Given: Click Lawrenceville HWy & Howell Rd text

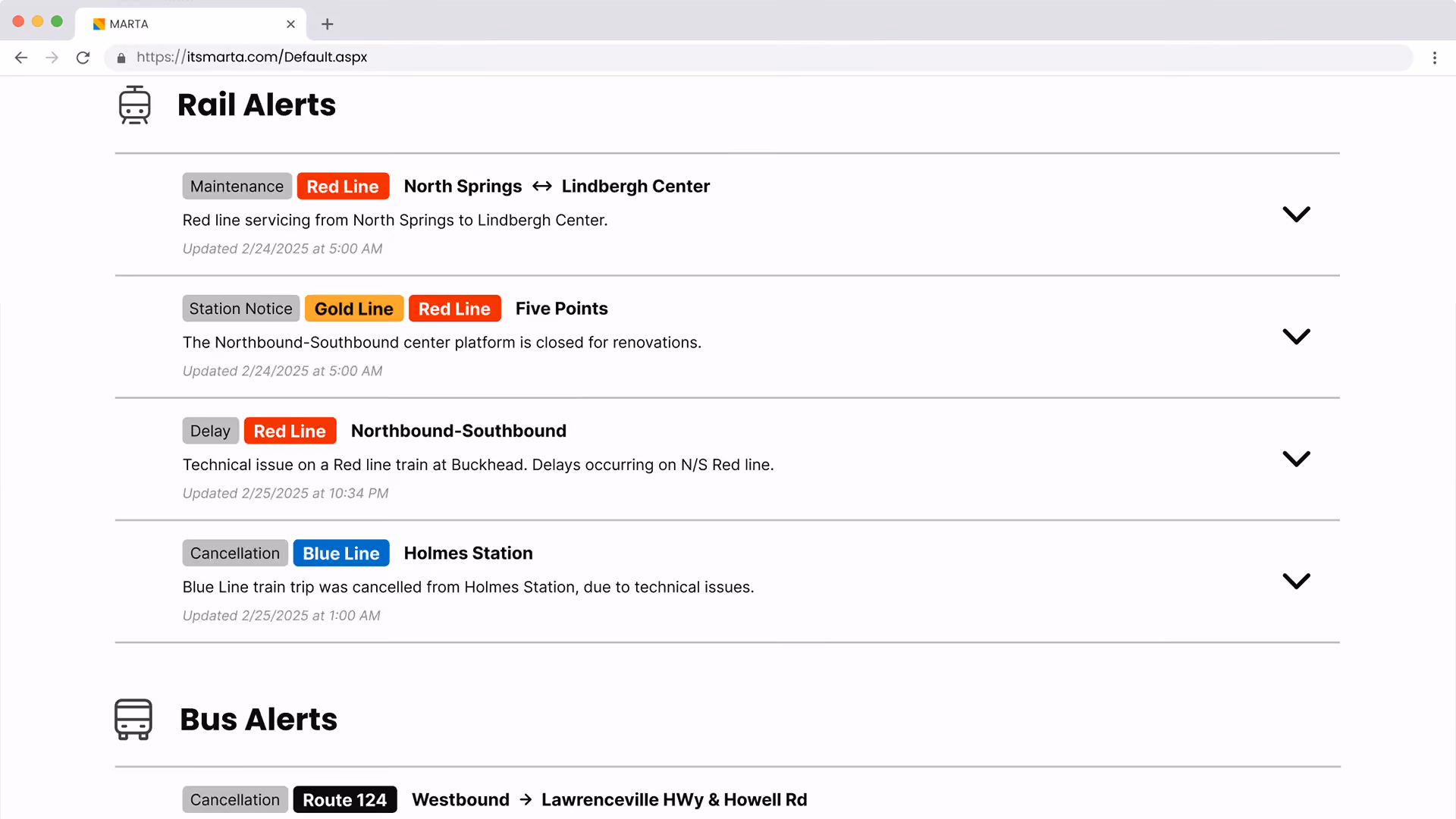Looking at the screenshot, I should tap(674, 800).
